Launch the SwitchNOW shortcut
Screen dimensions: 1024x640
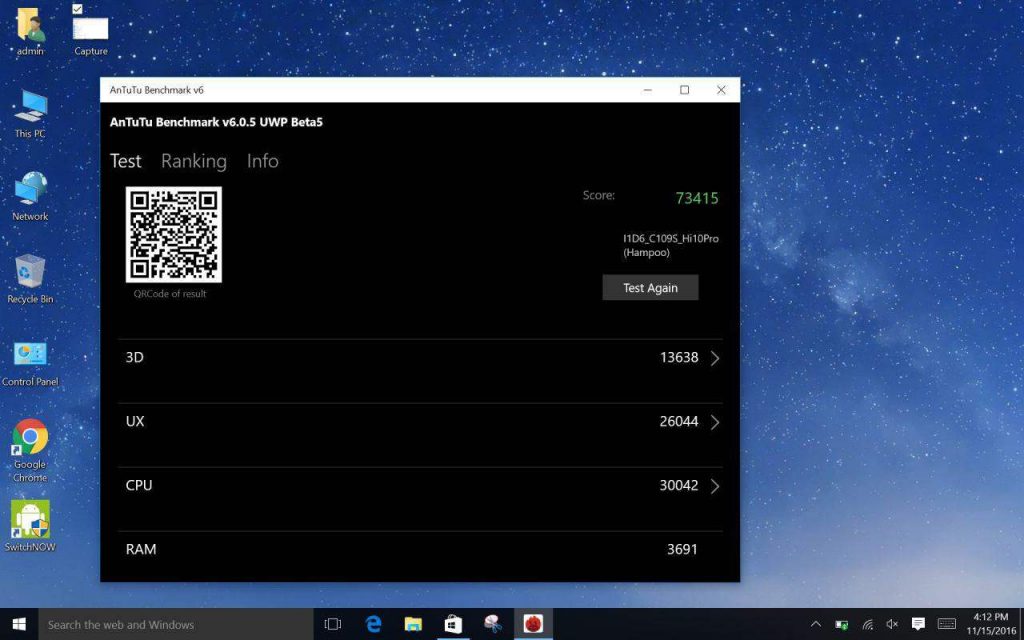pyautogui.click(x=30, y=526)
